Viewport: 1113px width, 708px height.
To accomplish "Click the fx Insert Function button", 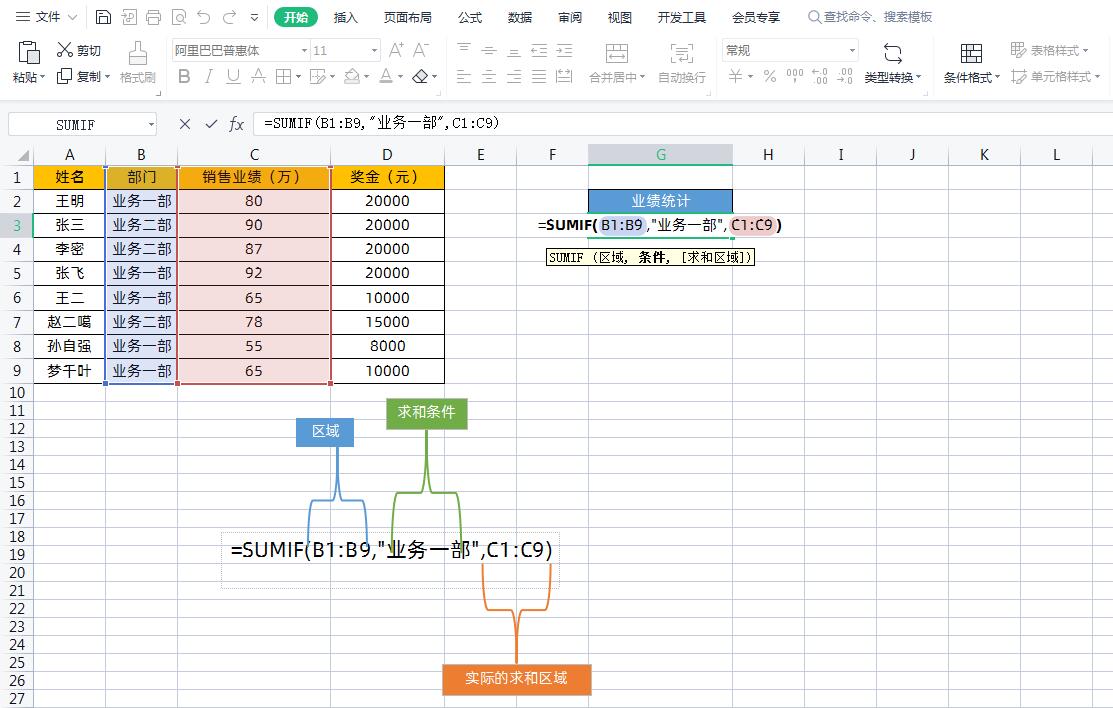I will [236, 124].
